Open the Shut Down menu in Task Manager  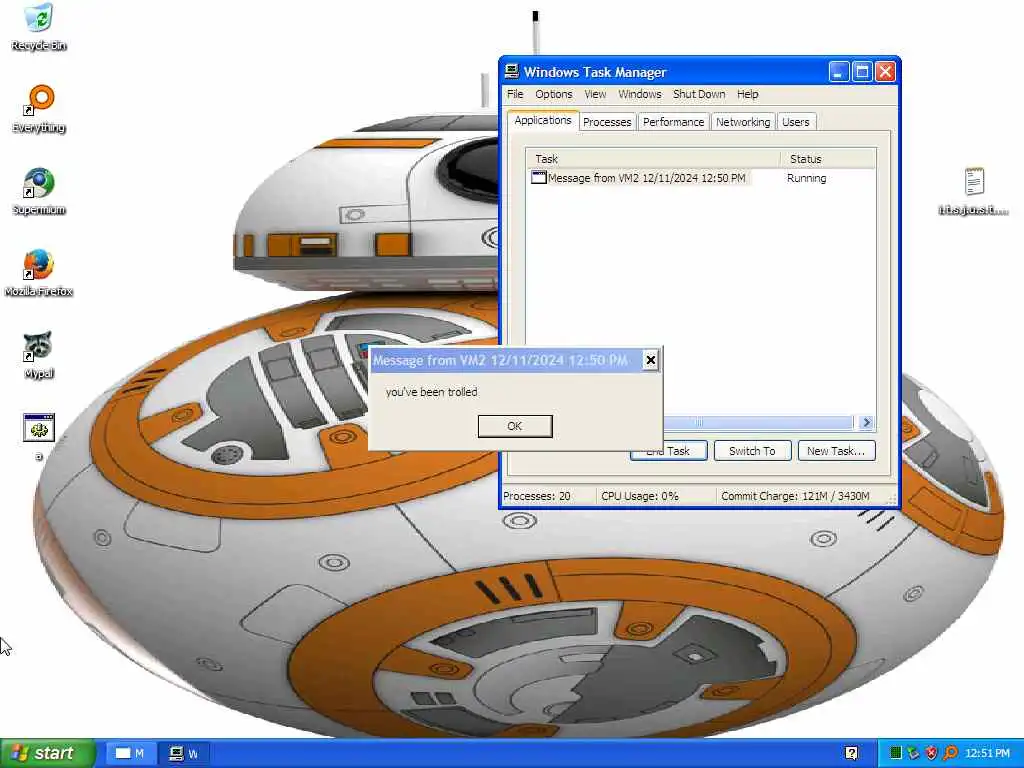click(x=699, y=94)
